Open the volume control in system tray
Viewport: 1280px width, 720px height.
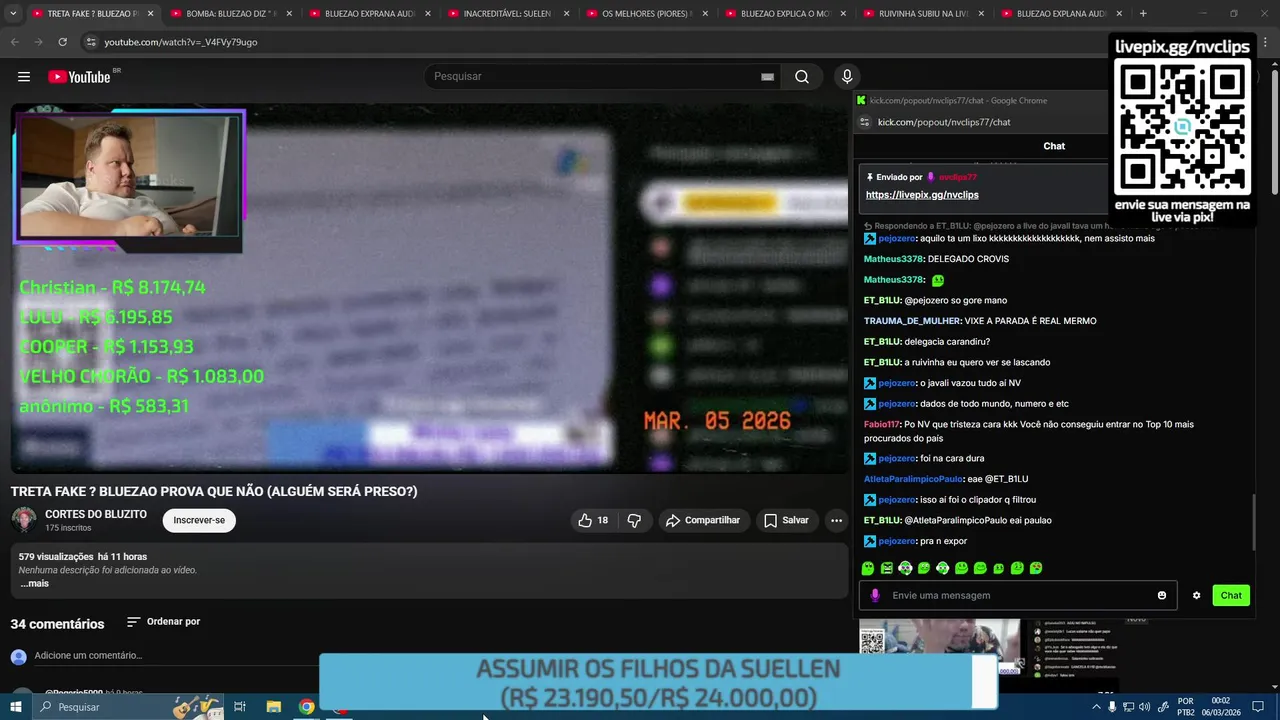click(1144, 707)
